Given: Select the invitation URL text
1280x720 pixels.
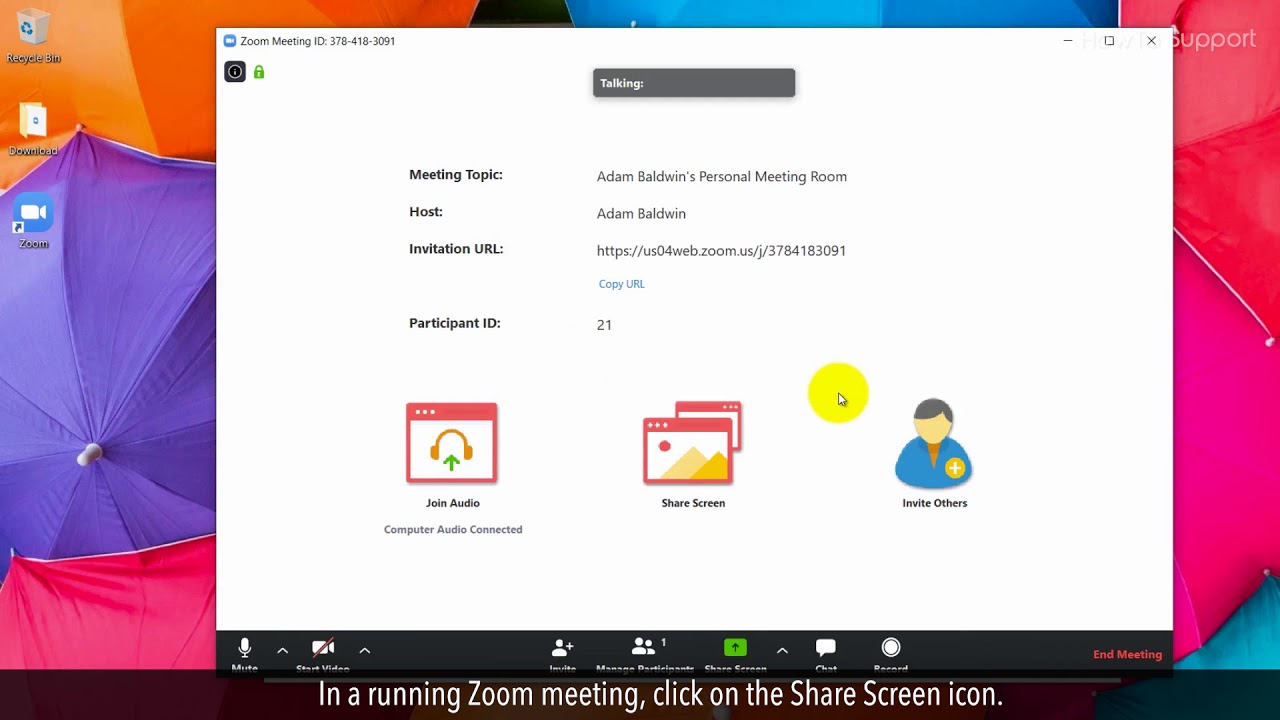Looking at the screenshot, I should [x=721, y=251].
